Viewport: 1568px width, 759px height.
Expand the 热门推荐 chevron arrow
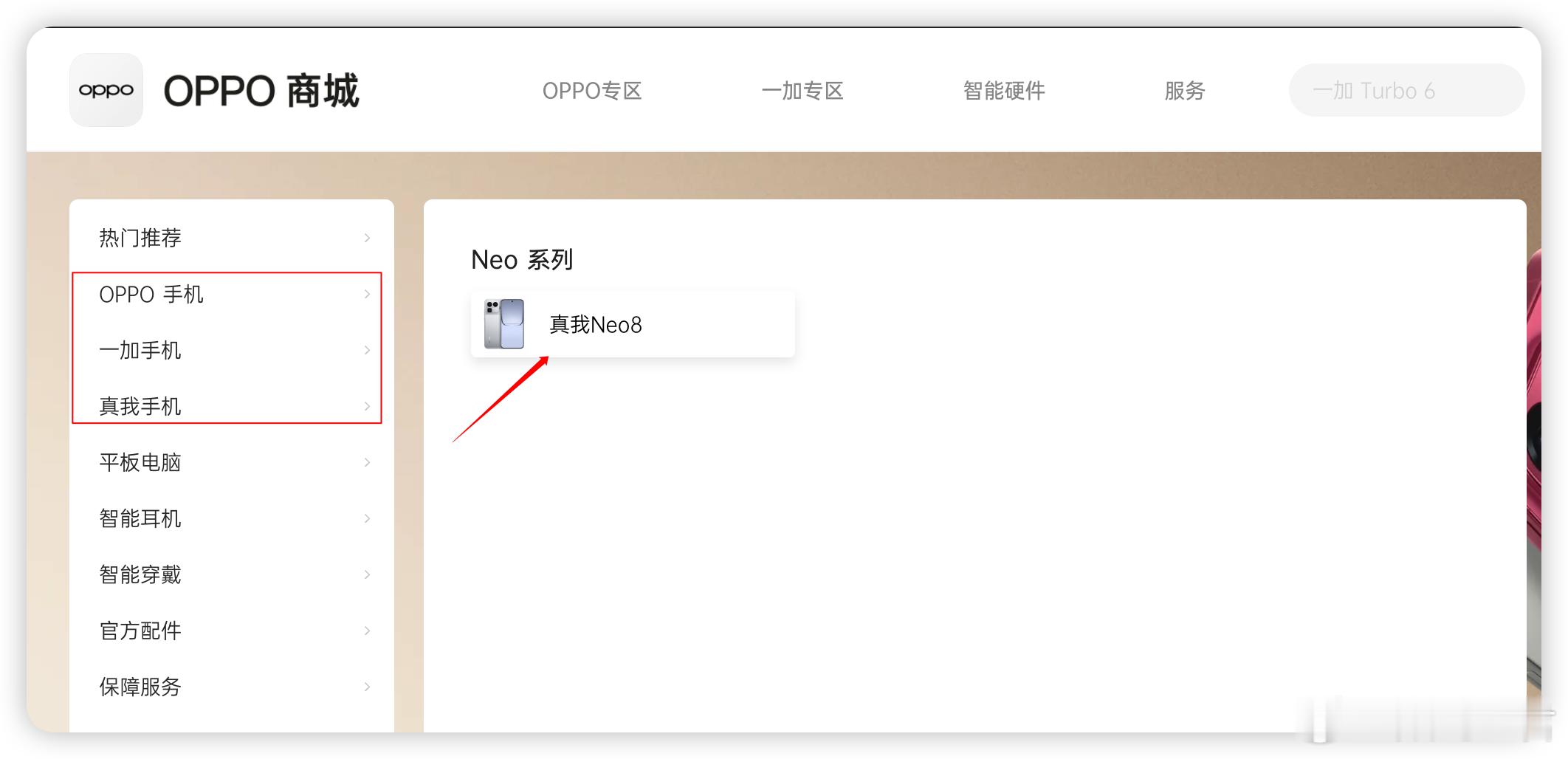point(367,238)
